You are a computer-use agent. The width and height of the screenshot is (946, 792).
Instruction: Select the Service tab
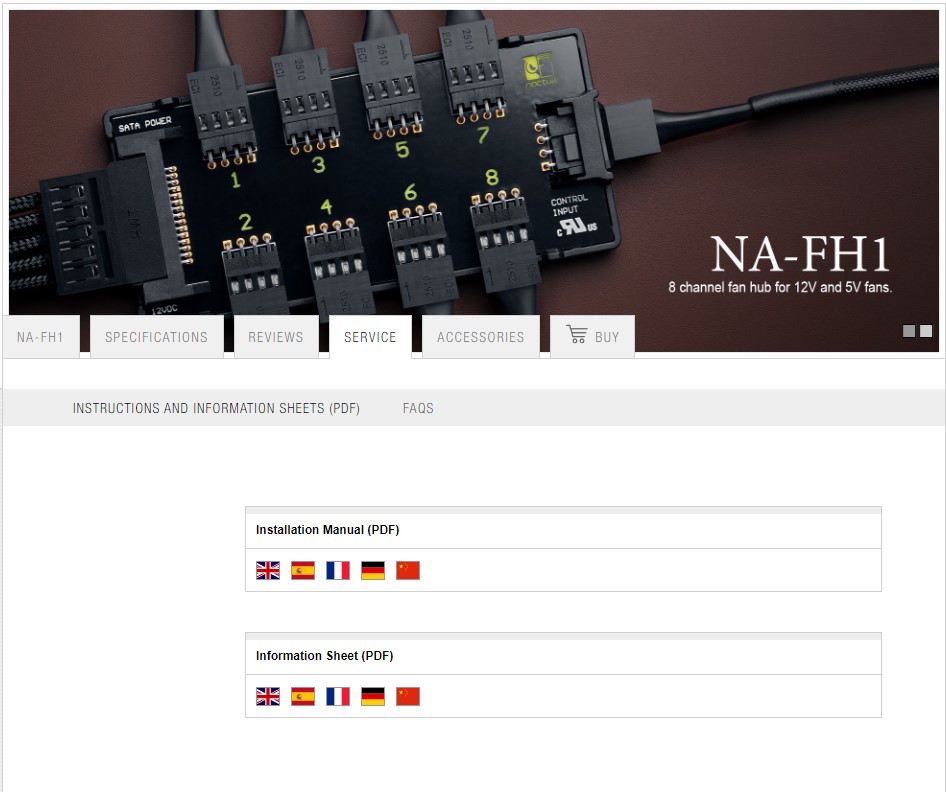click(x=370, y=337)
